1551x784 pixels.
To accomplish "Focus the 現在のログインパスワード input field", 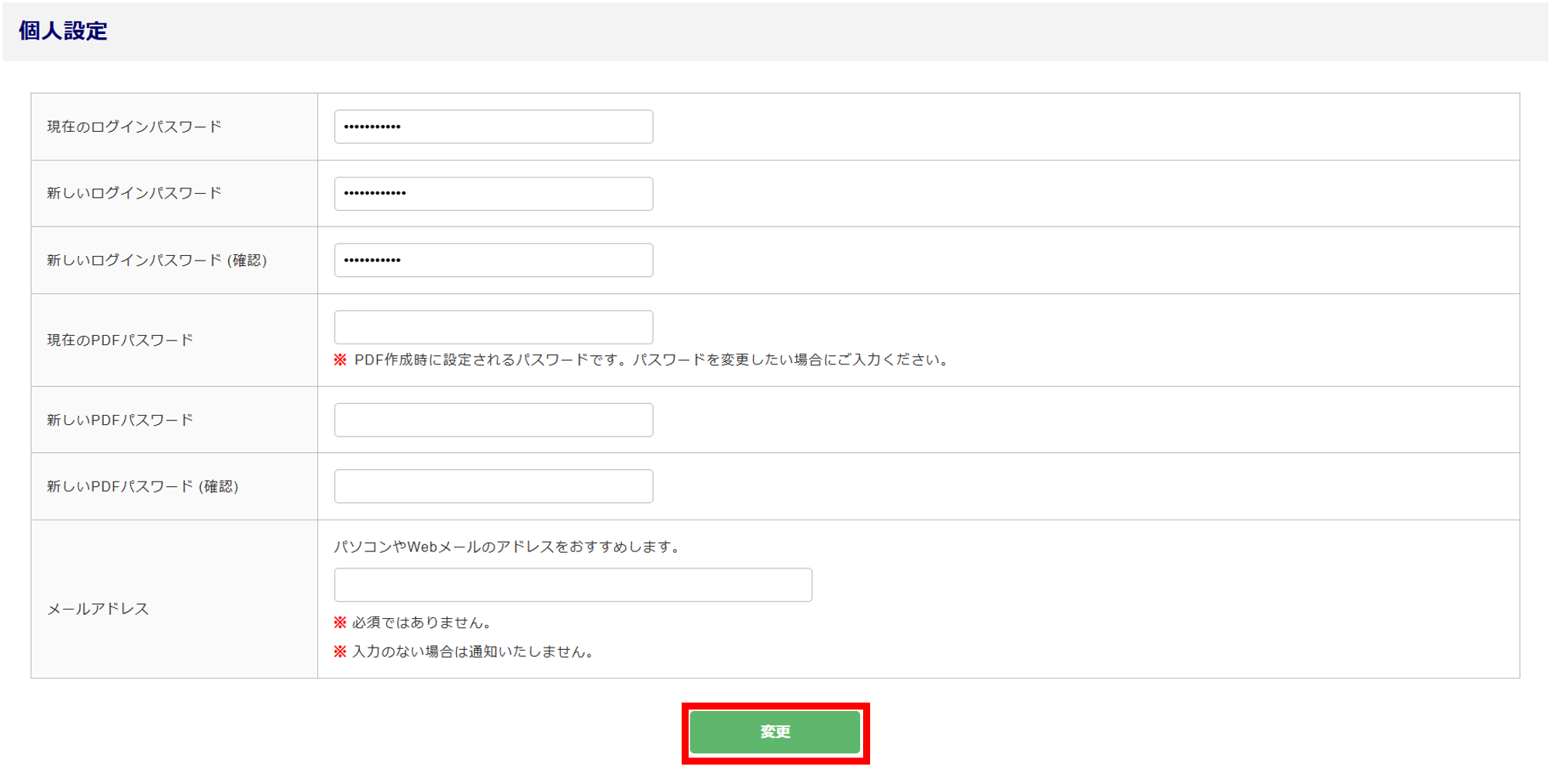I will [x=493, y=126].
